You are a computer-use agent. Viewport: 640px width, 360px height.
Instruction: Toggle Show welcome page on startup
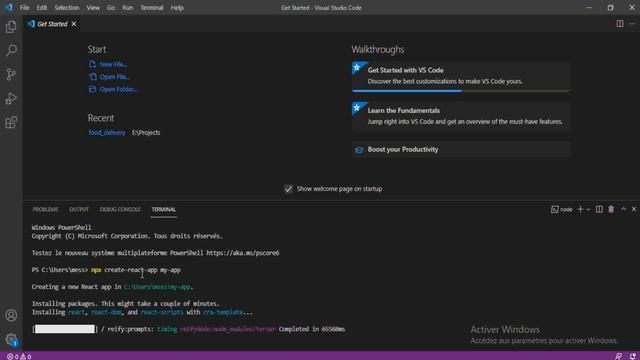click(x=288, y=189)
